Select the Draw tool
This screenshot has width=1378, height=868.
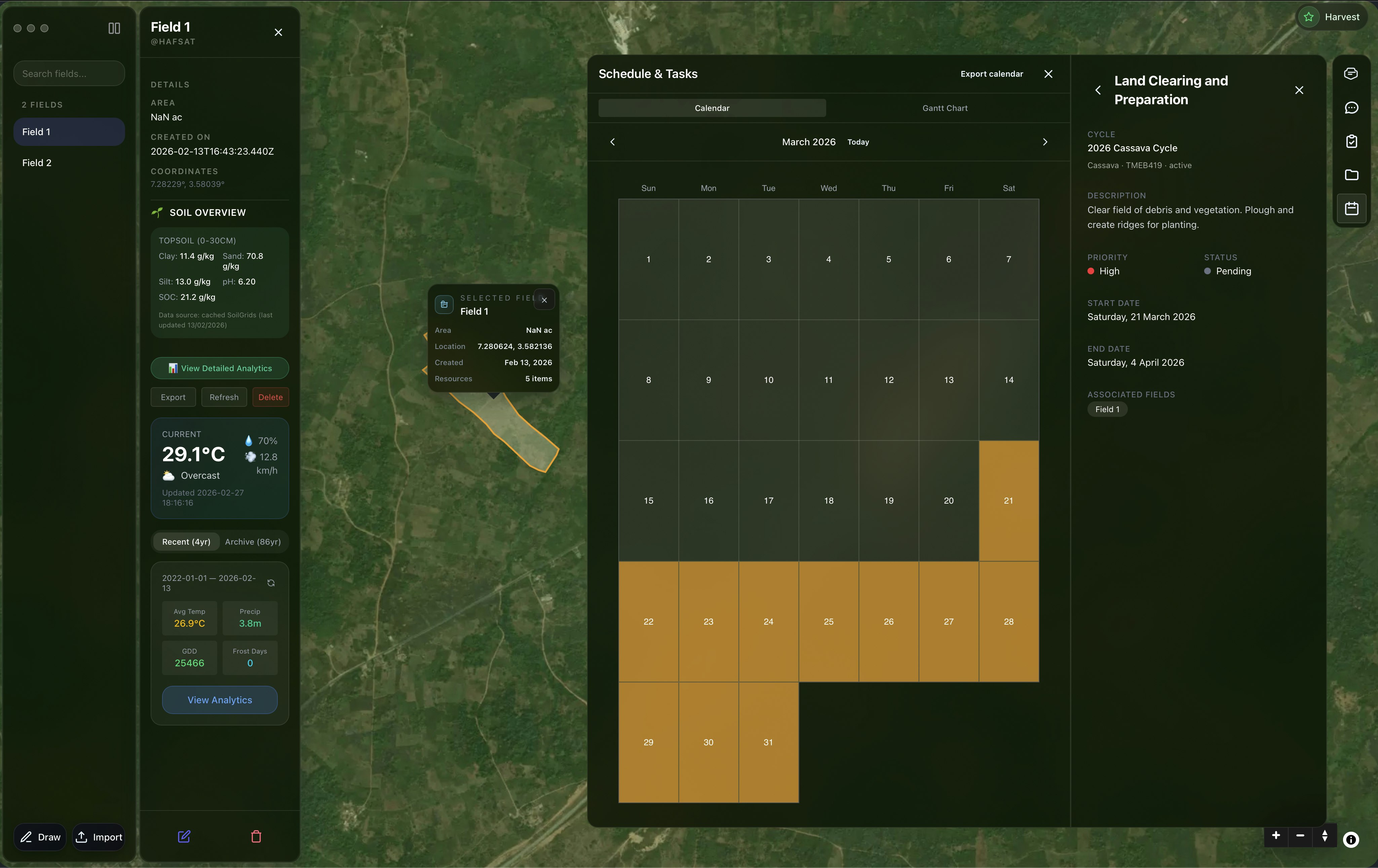point(39,836)
